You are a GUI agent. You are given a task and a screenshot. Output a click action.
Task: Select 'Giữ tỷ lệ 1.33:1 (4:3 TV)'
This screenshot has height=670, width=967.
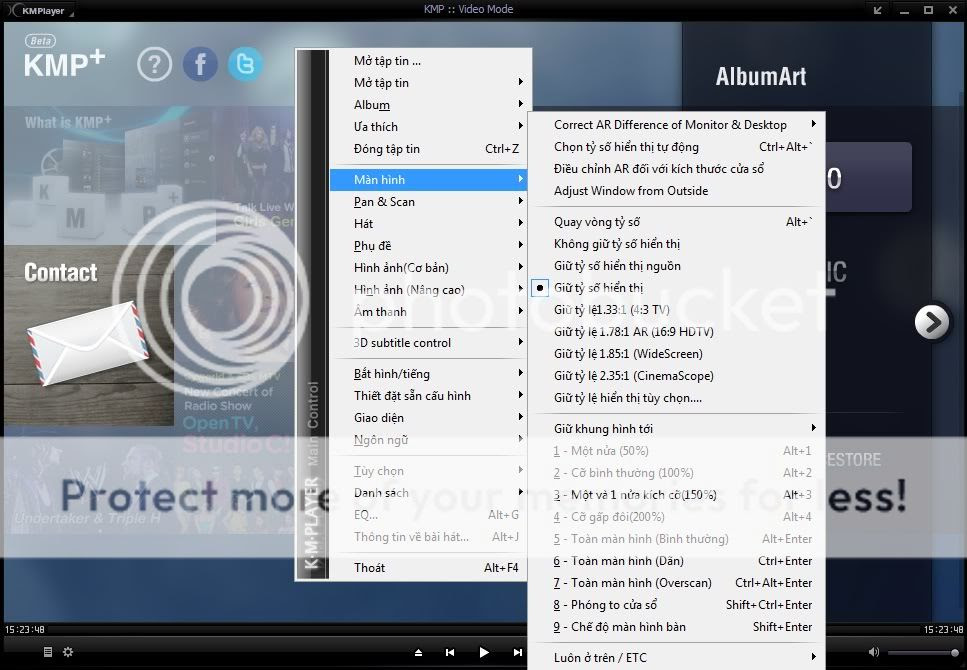point(678,310)
